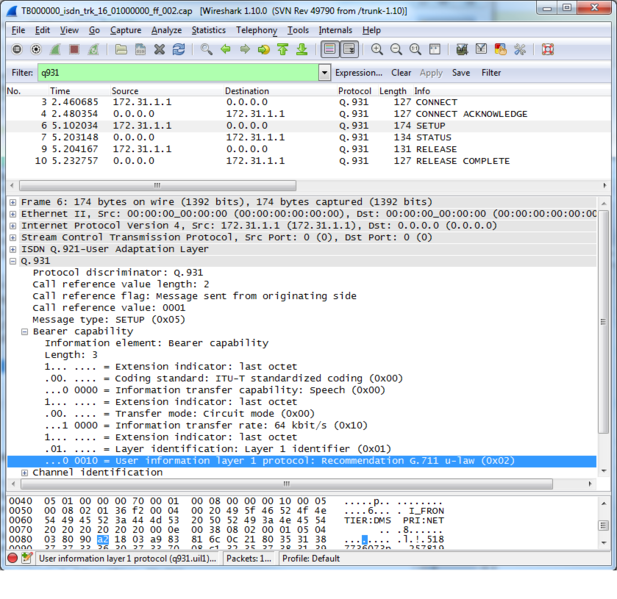Screen dimensions: 617x599
Task: Click packet details horizontal scrollbar thumb
Action: coord(286,484)
